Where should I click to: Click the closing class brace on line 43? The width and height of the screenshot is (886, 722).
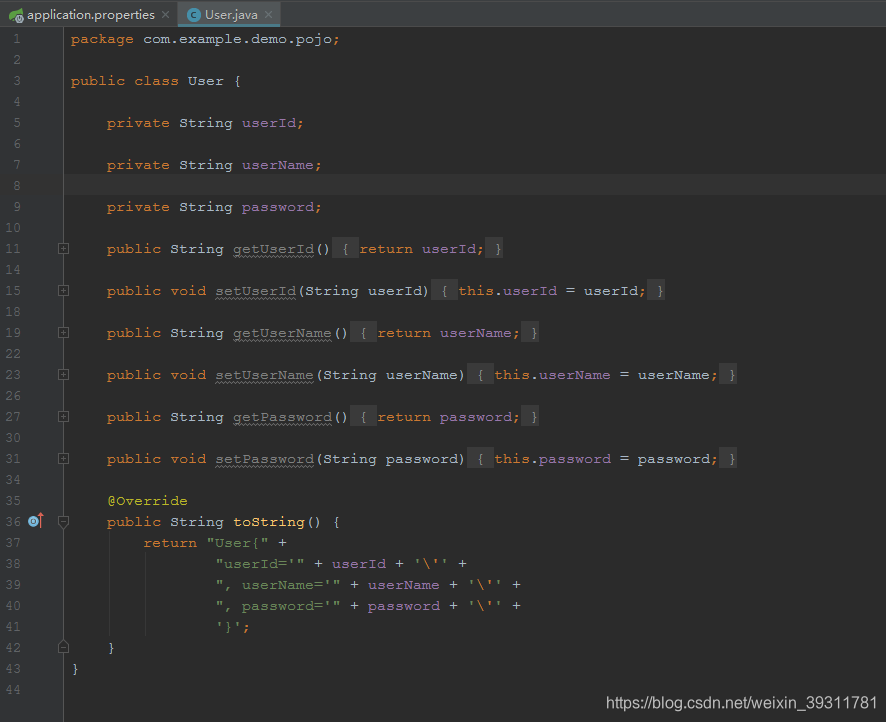pyautogui.click(x=75, y=669)
